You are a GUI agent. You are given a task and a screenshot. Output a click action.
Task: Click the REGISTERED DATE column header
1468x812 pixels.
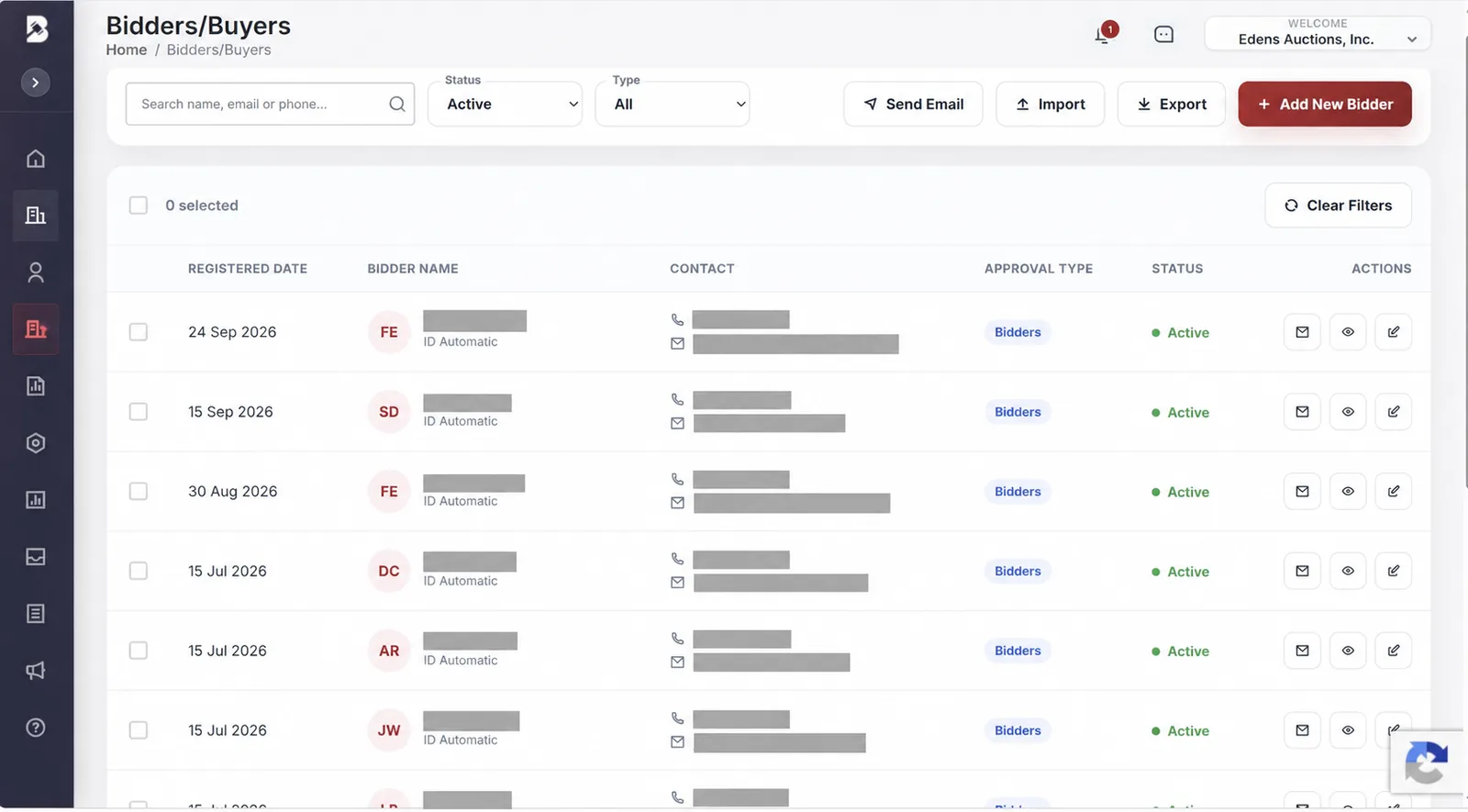click(248, 269)
